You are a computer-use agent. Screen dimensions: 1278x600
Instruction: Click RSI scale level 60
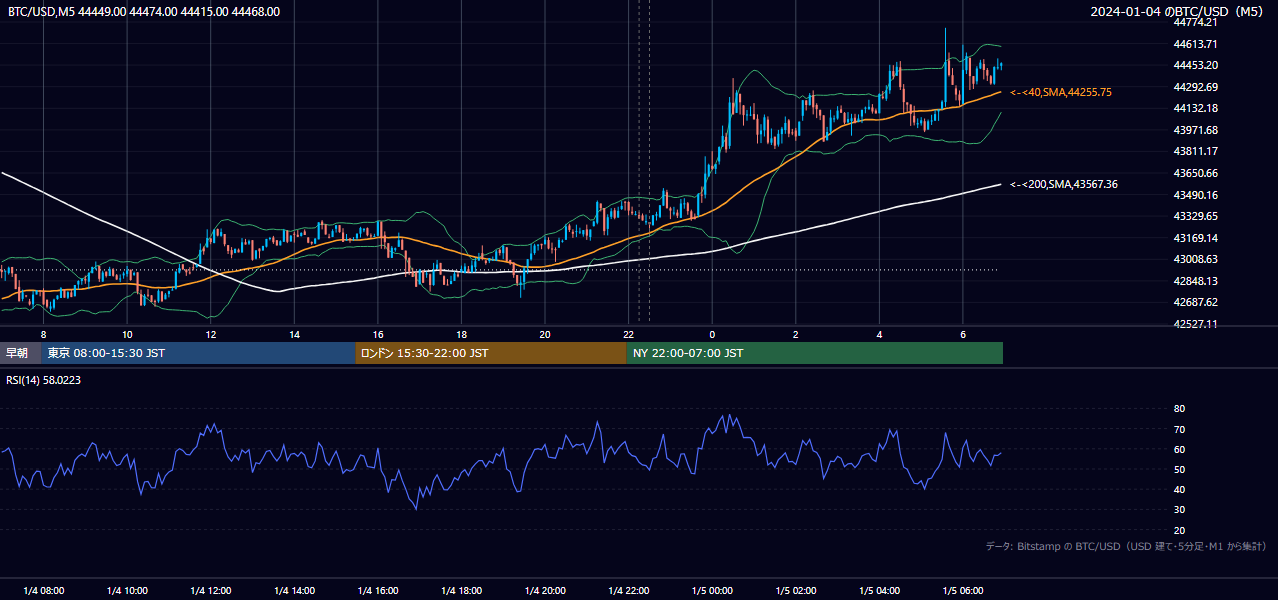coord(1179,449)
